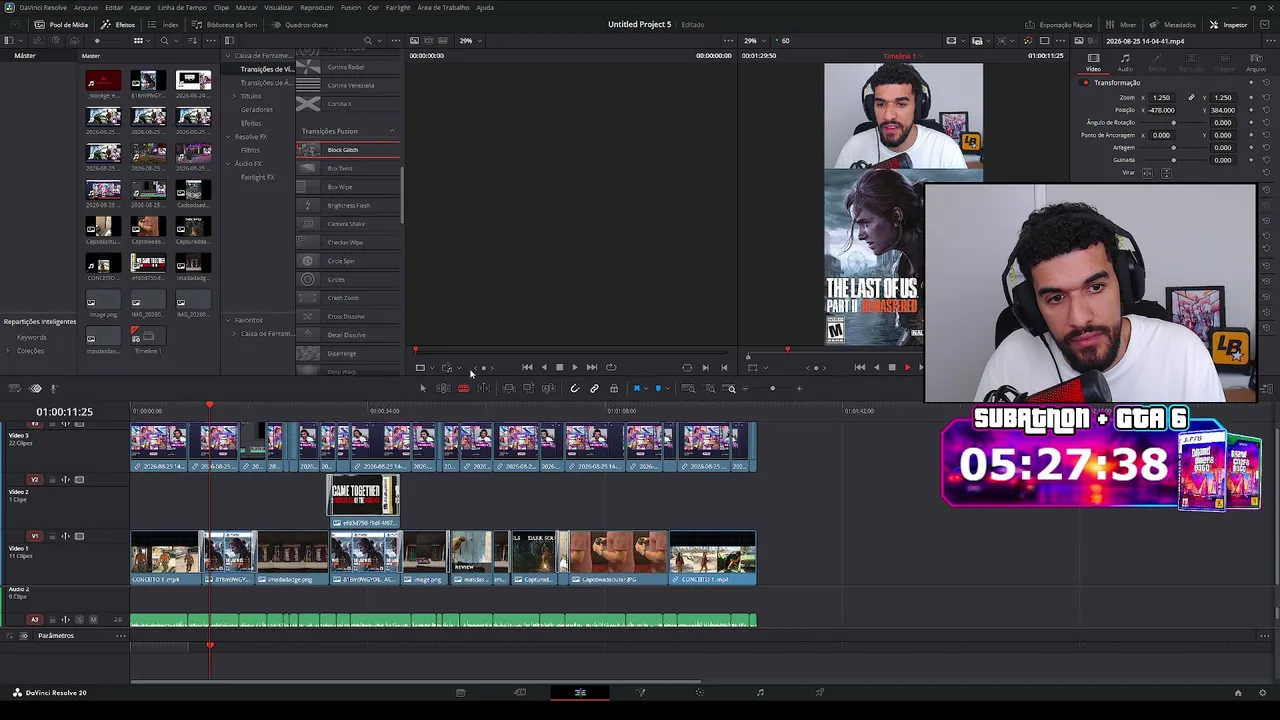Select the Cross Dissolve transition
The width and height of the screenshot is (1280, 720).
[348, 316]
